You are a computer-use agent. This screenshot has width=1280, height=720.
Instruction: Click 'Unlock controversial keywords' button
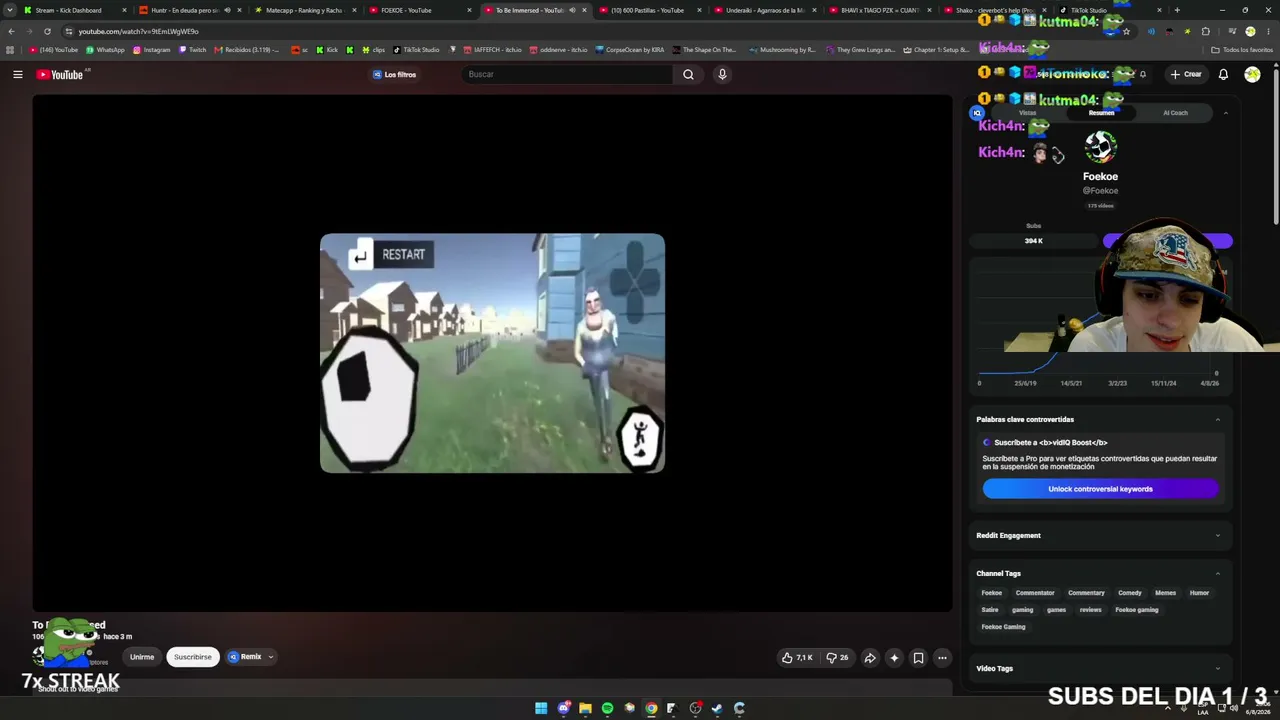(1100, 489)
